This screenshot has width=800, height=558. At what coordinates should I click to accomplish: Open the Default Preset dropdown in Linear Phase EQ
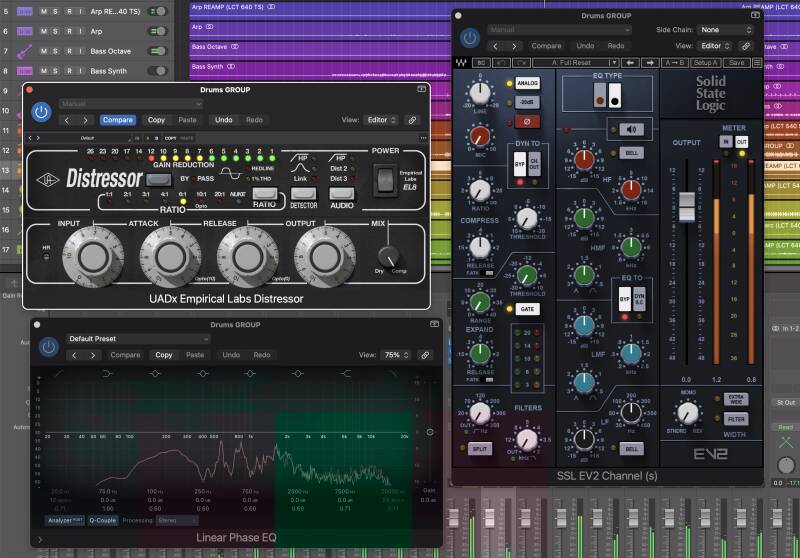pos(138,339)
